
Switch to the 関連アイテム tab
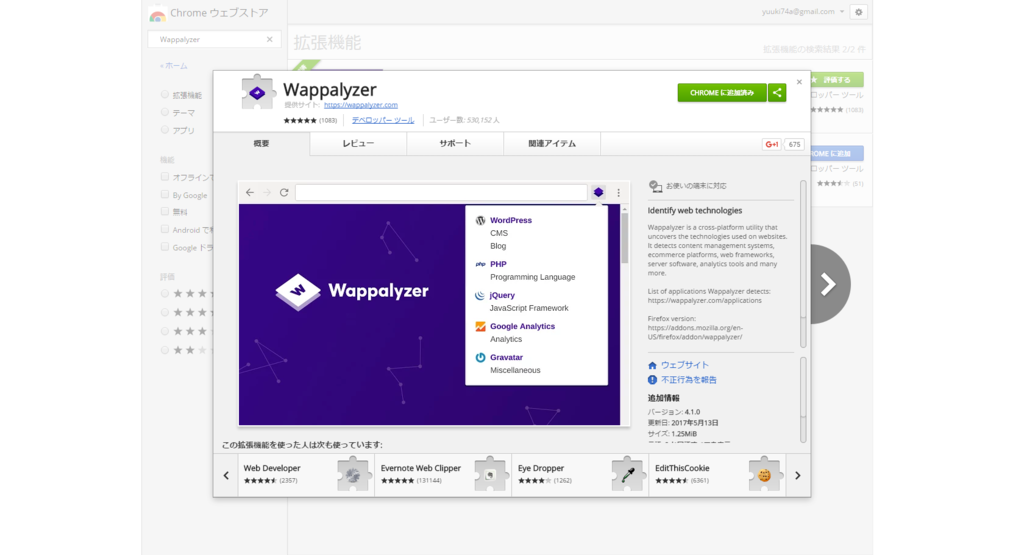(x=552, y=144)
